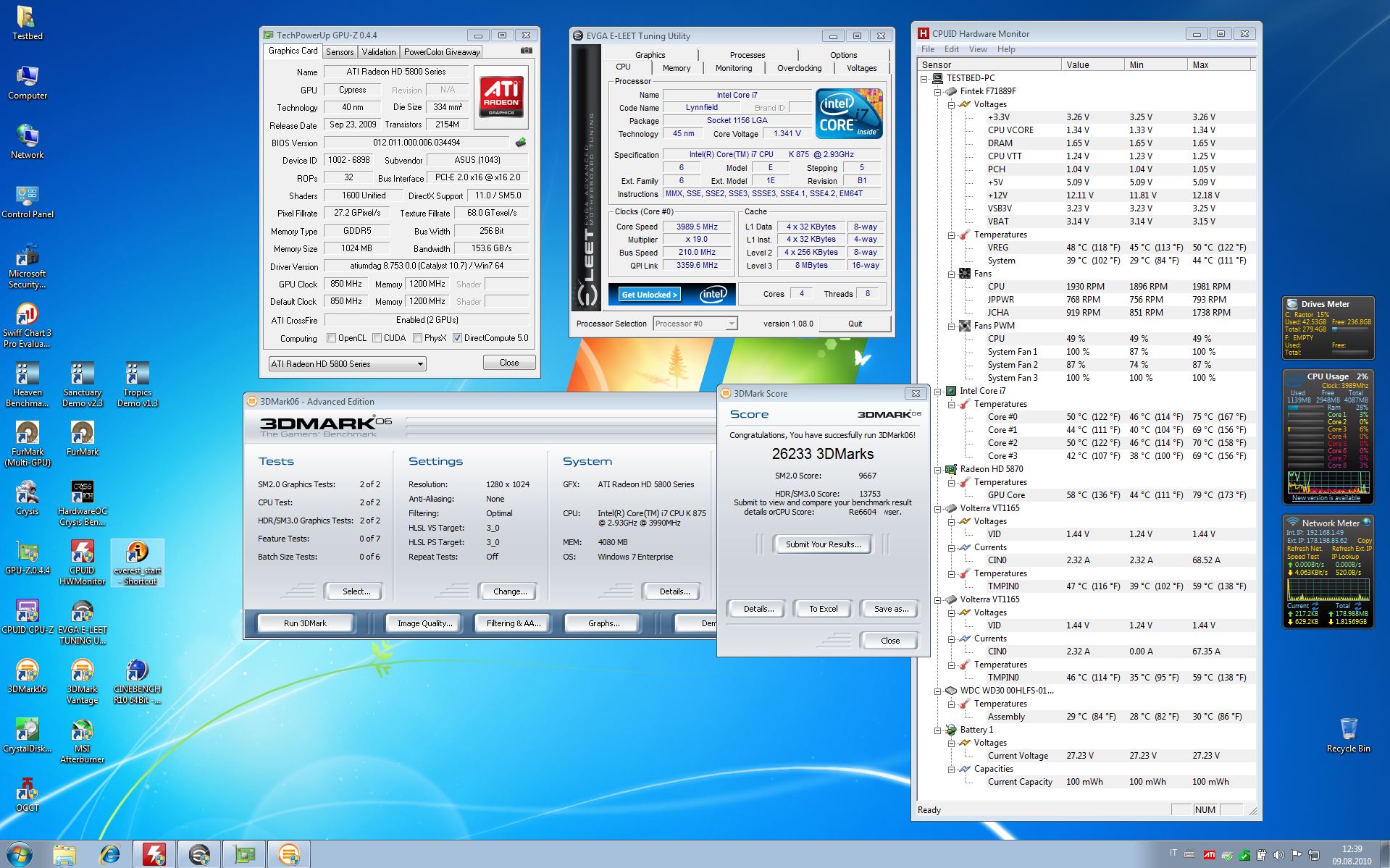Open the Computer desktop icon
The width and height of the screenshot is (1390, 868).
27,83
